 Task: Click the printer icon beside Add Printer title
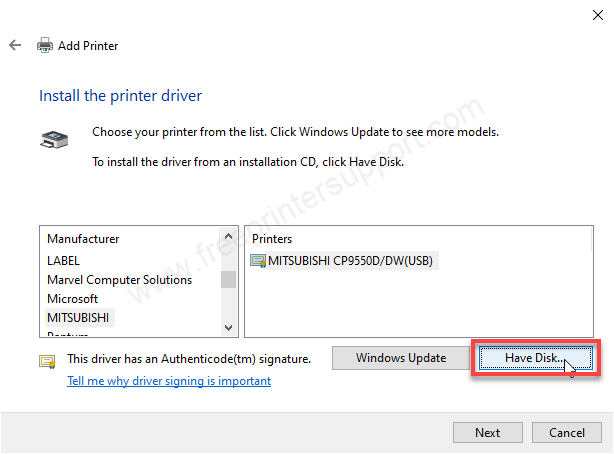pos(45,46)
